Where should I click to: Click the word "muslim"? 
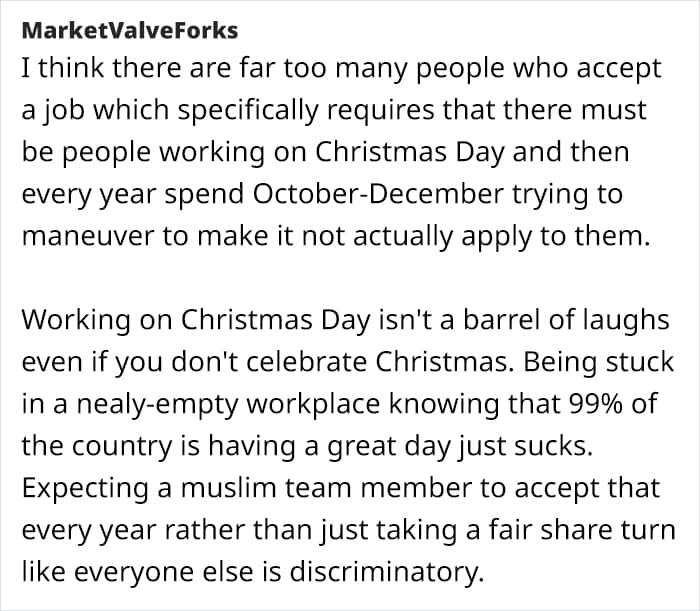coord(229,487)
